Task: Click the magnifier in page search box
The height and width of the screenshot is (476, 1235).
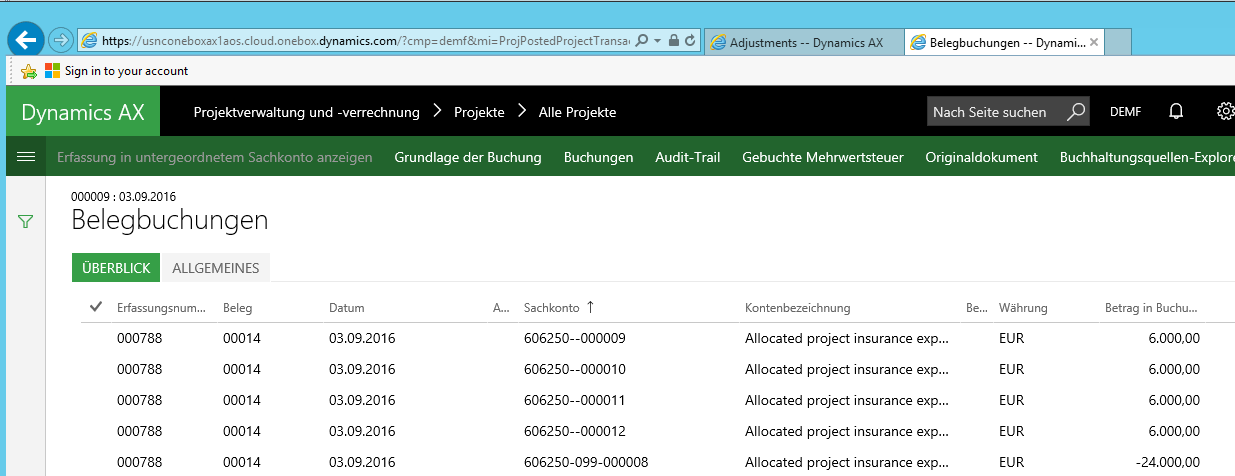Action: pos(1075,112)
